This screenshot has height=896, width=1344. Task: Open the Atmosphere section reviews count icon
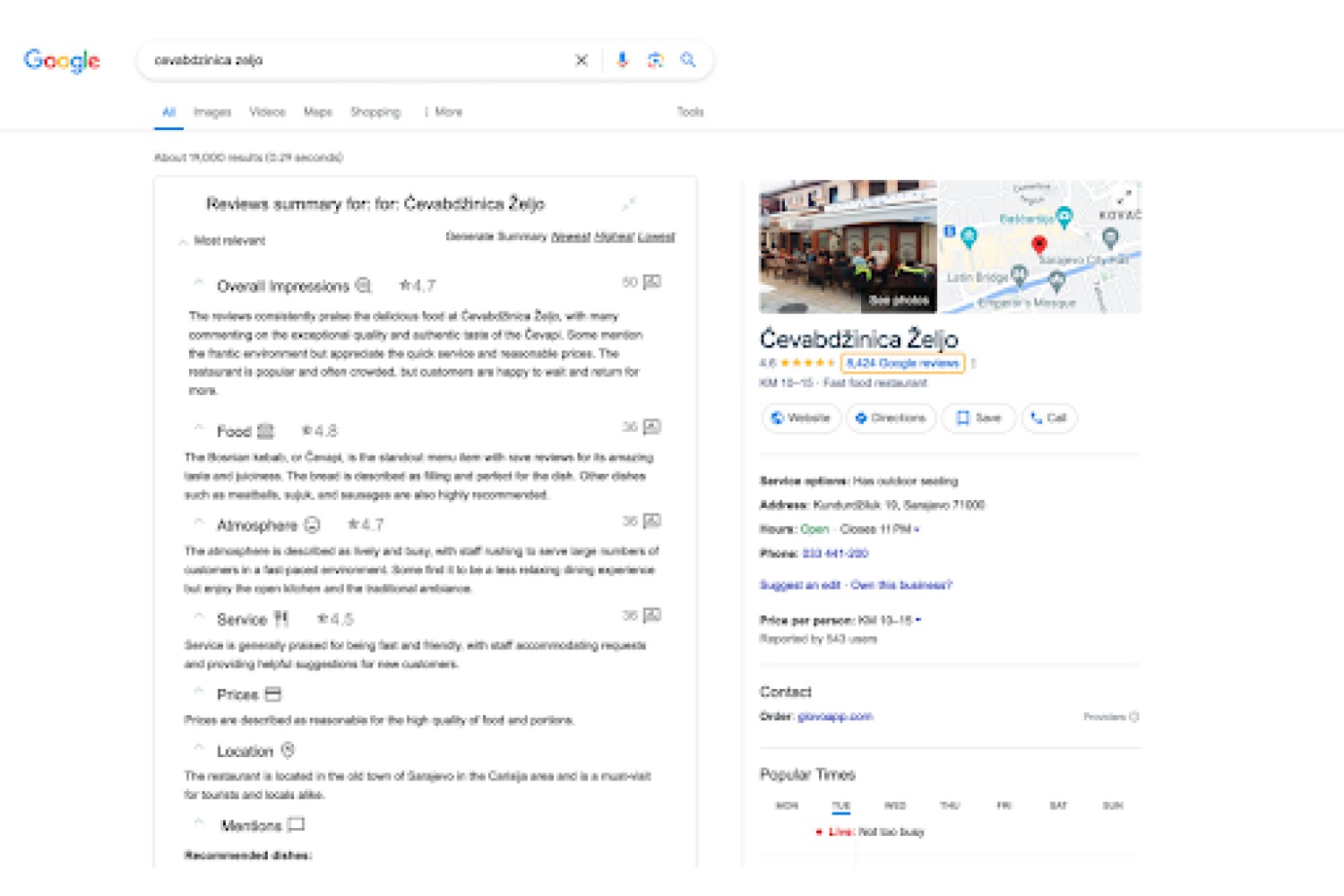[652, 521]
